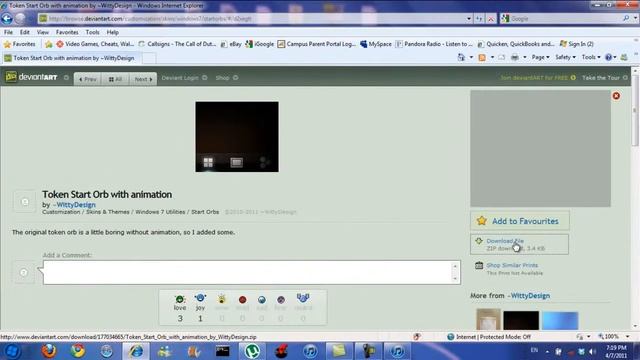Screen dimensions: 640x360
Task: Open the Start Orbs category link
Action: [205, 212]
